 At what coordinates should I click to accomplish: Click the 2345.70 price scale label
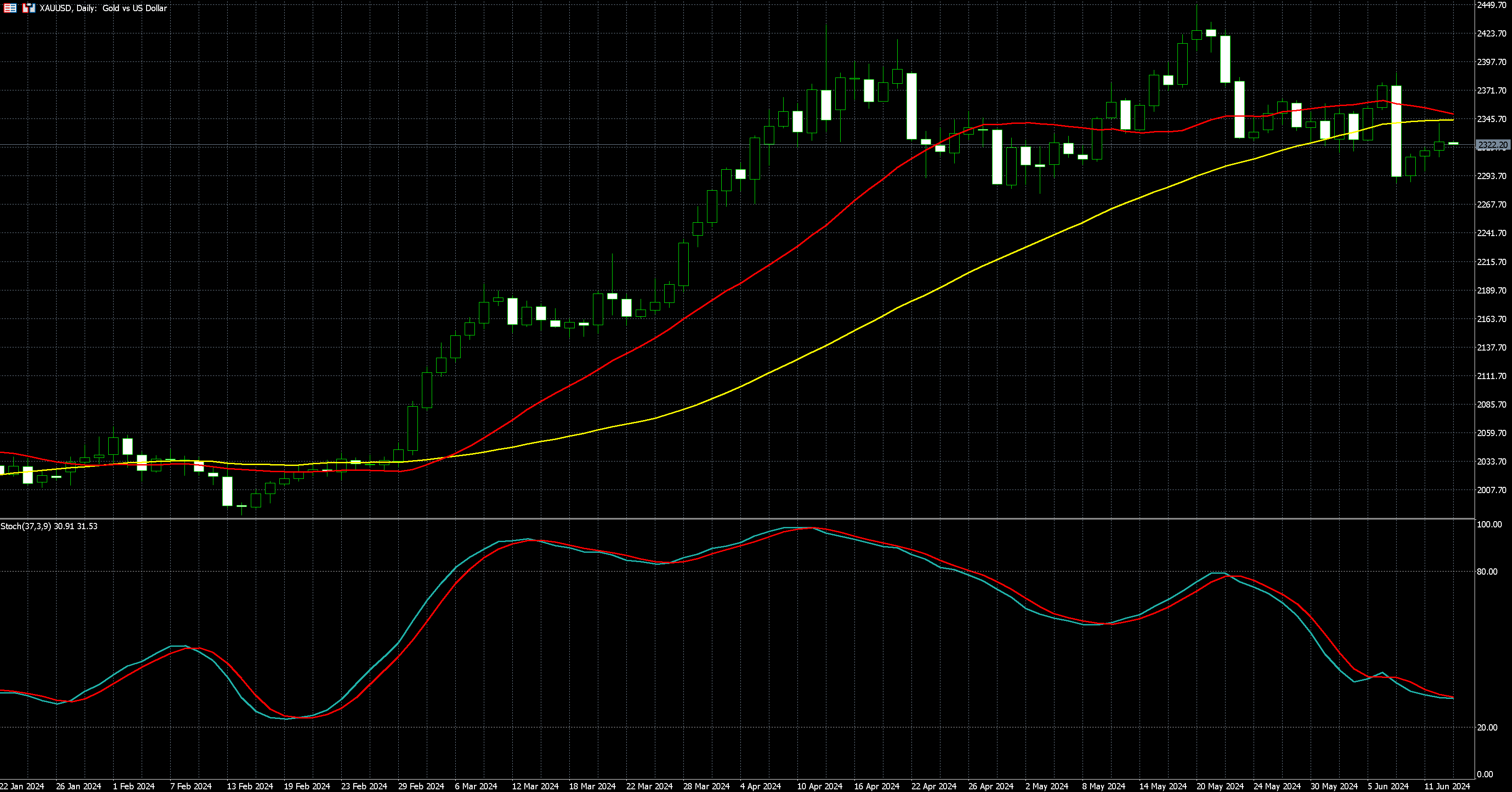(x=1492, y=119)
